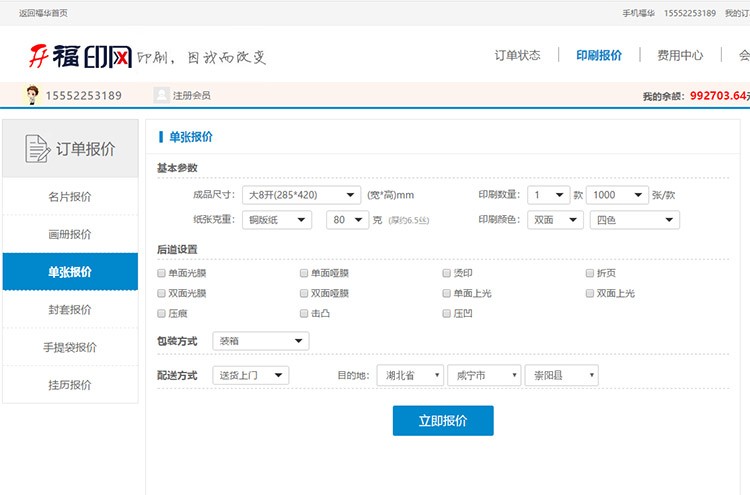The height and width of the screenshot is (495, 750).
Task: Switch to 费用中心 nav tab
Action: click(680, 55)
